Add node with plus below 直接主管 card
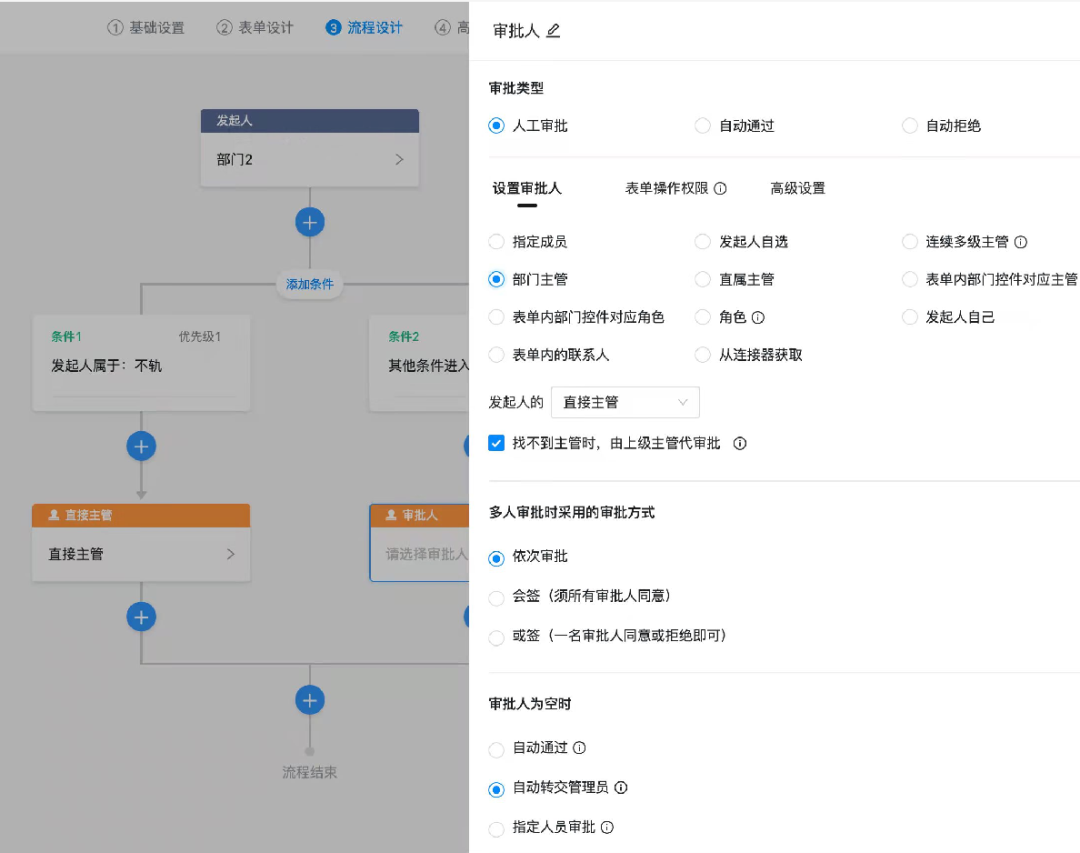This screenshot has width=1080, height=853. (141, 617)
